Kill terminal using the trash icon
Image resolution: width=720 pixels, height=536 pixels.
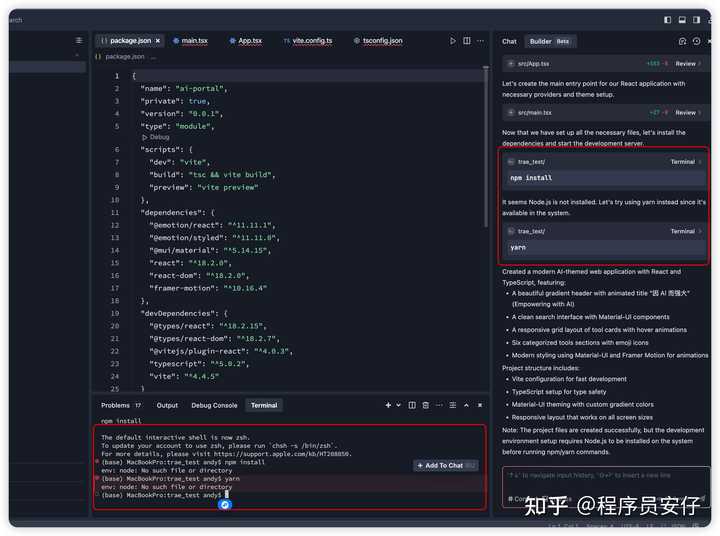pyautogui.click(x=426, y=405)
